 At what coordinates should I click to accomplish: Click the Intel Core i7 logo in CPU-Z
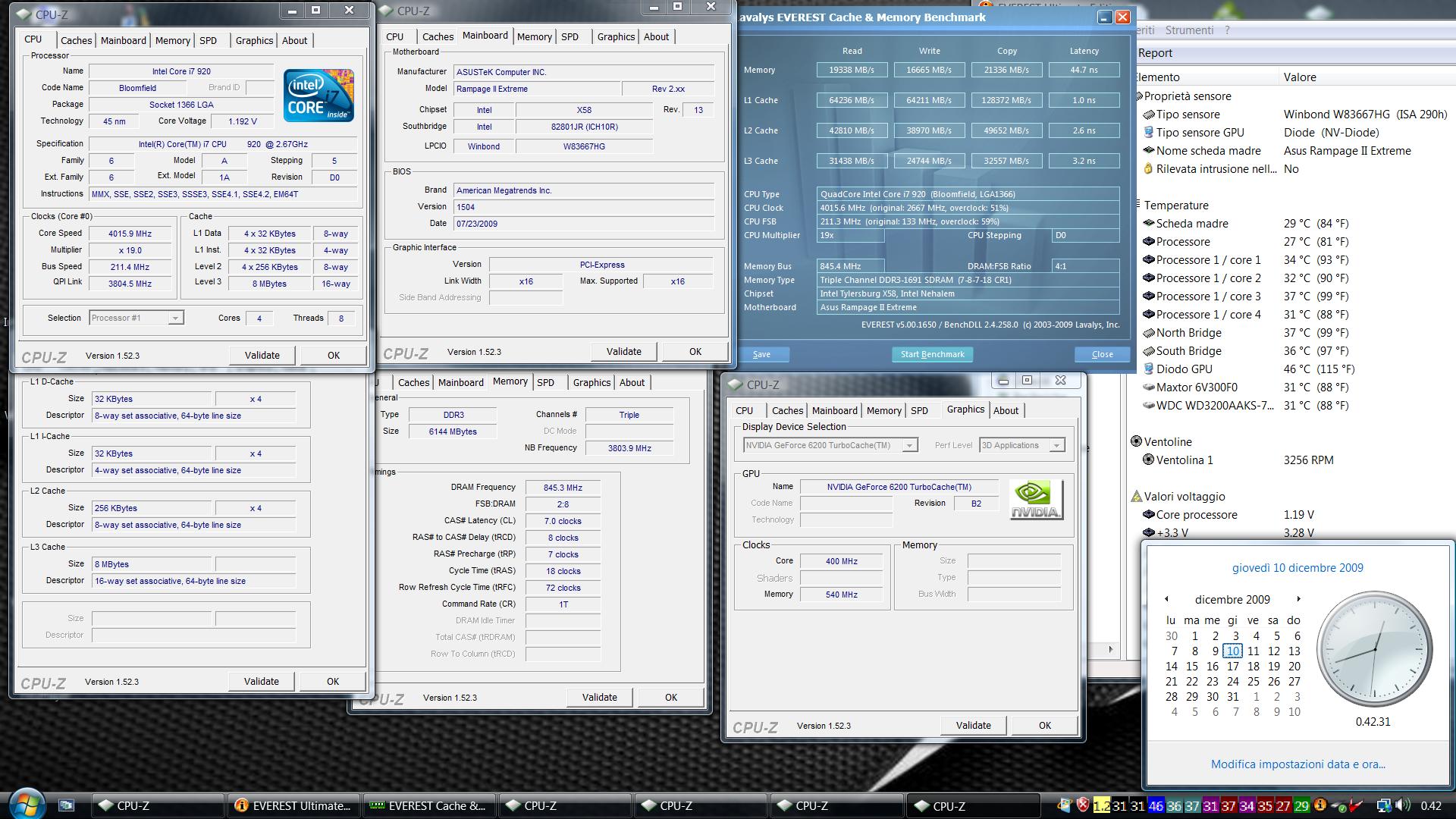click(x=318, y=95)
